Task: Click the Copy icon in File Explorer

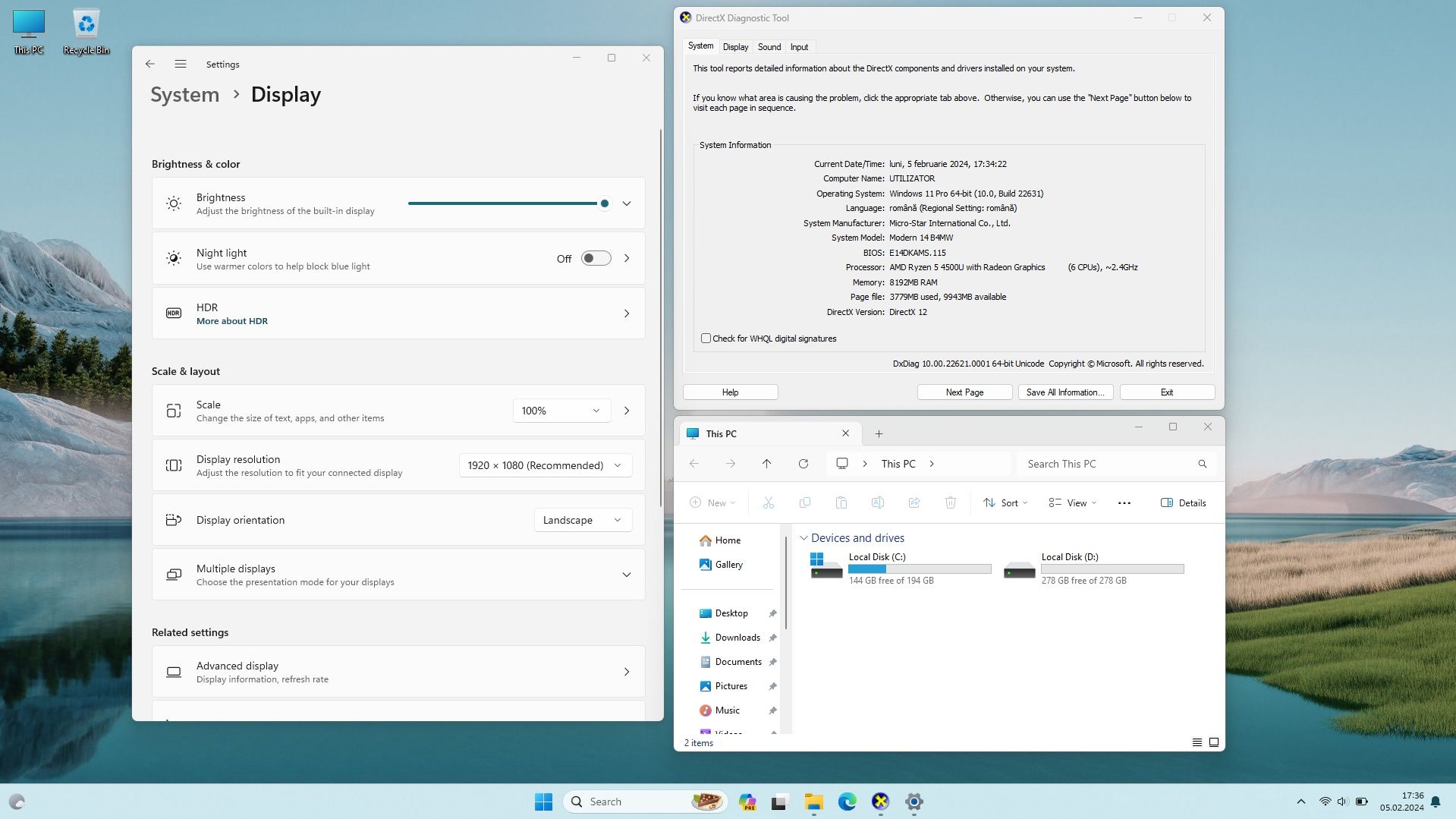Action: tap(804, 502)
